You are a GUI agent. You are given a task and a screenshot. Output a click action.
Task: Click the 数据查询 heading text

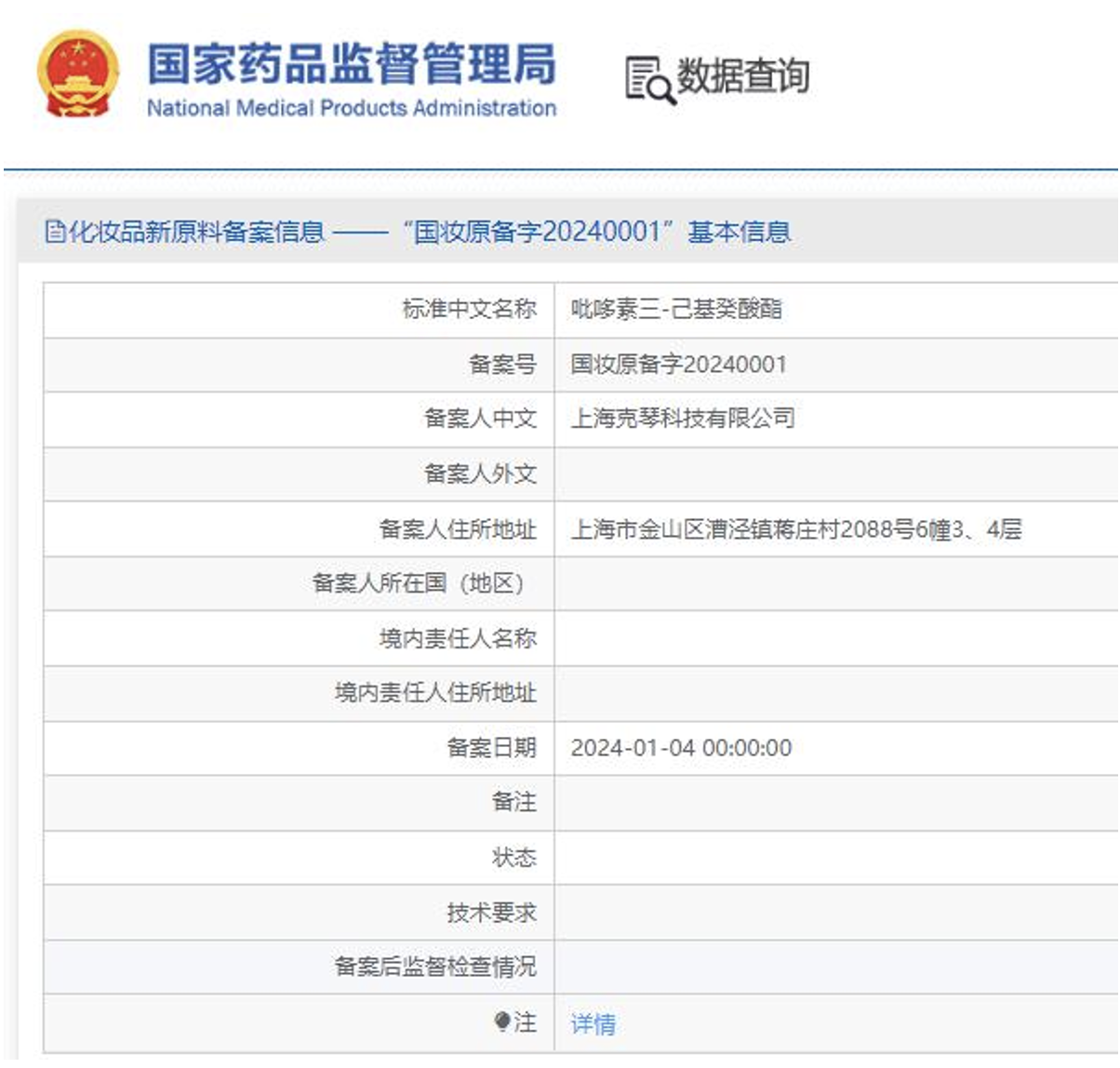(x=742, y=76)
